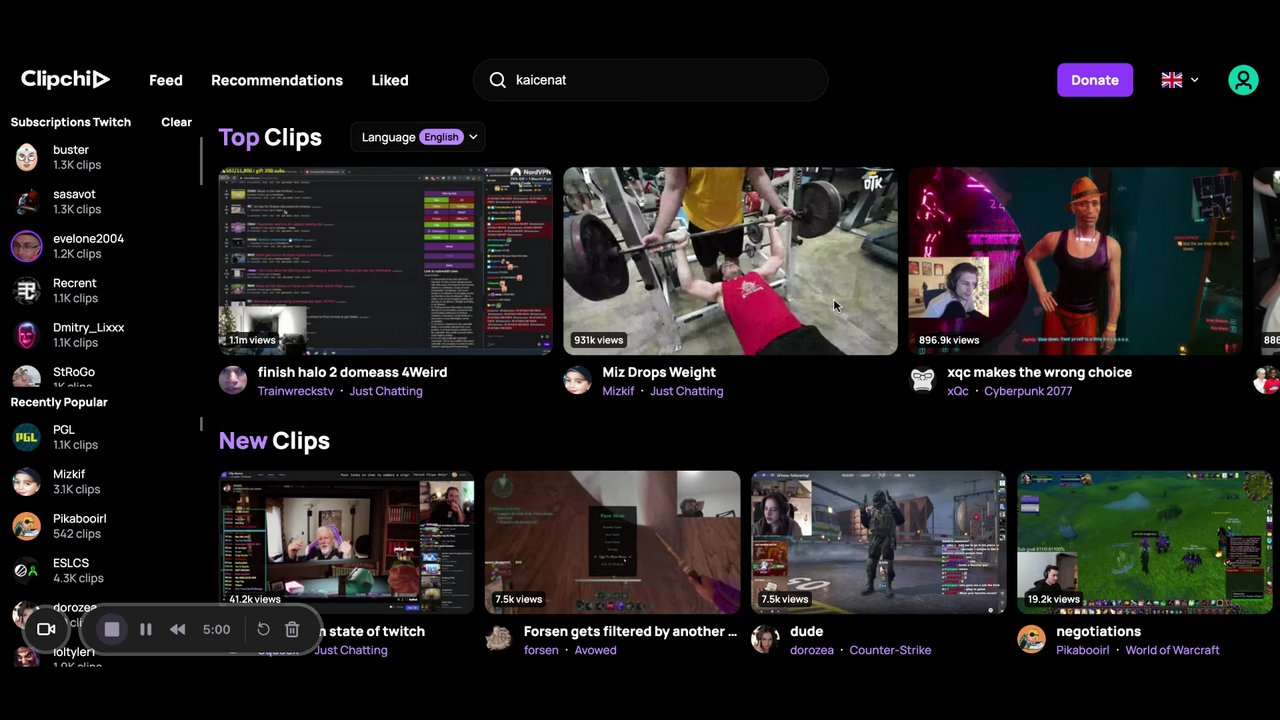The image size is (1280, 720).
Task: Click Pikabooirl avatar beside negotiations clip
Action: coord(1031,639)
